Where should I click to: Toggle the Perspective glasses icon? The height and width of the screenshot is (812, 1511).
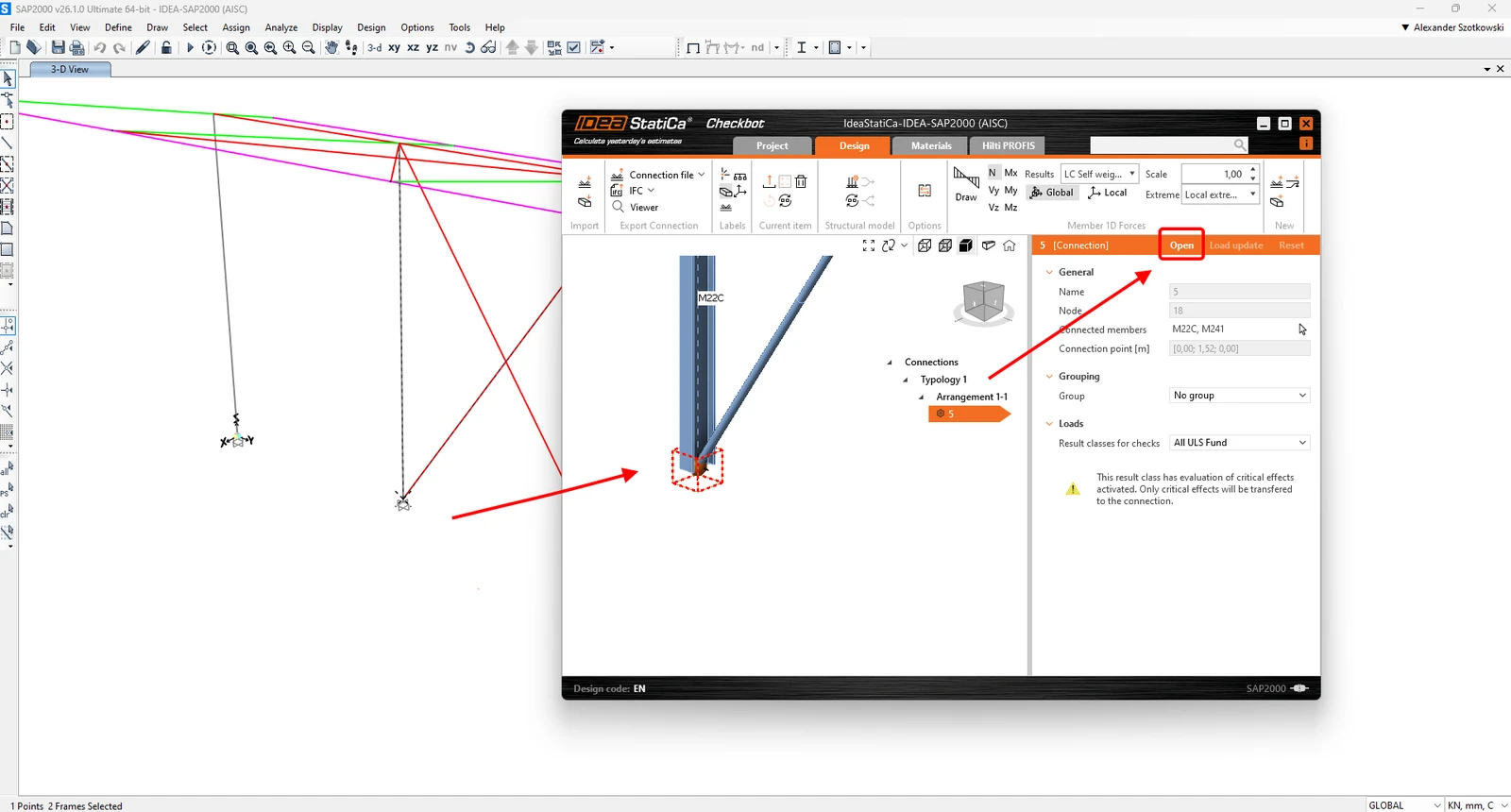[488, 47]
